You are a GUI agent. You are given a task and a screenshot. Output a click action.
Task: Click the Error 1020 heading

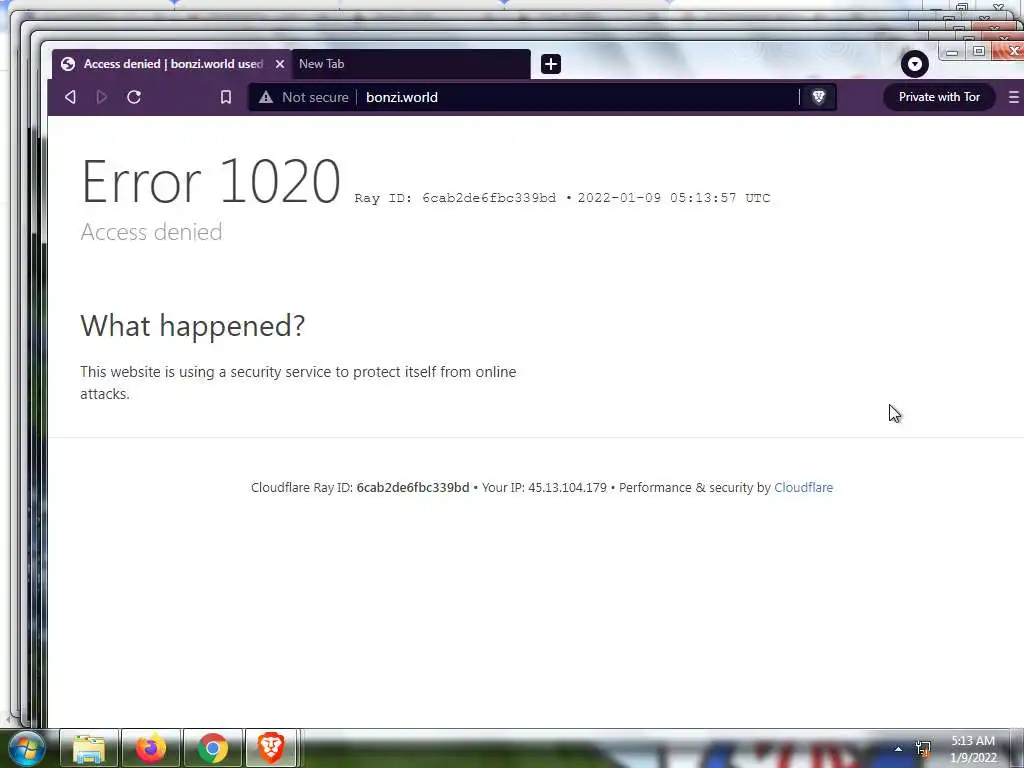[x=210, y=182]
